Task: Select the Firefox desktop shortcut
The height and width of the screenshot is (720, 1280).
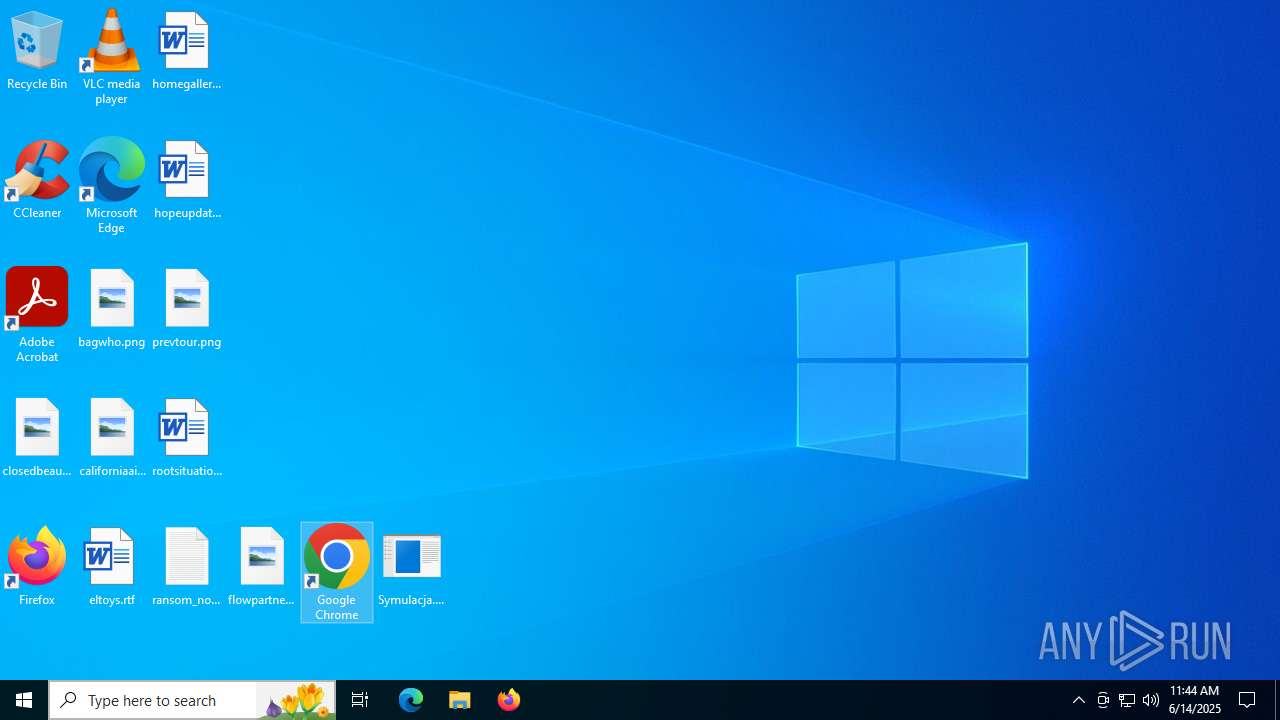Action: tap(37, 566)
